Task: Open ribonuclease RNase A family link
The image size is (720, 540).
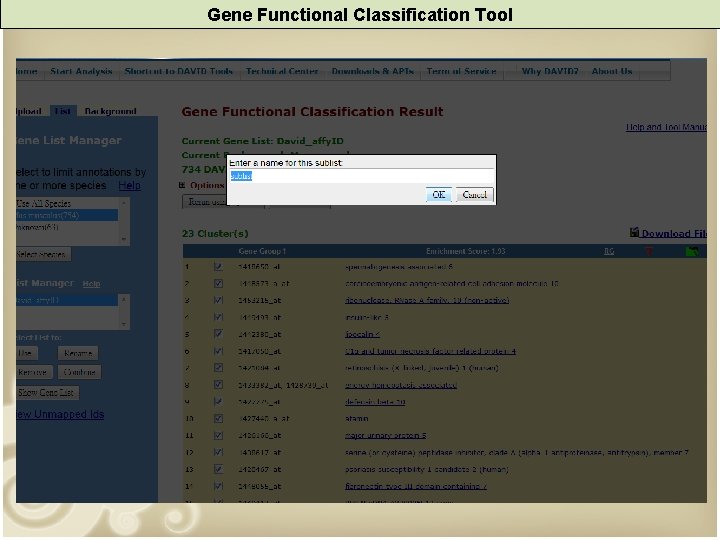Action: (x=427, y=300)
